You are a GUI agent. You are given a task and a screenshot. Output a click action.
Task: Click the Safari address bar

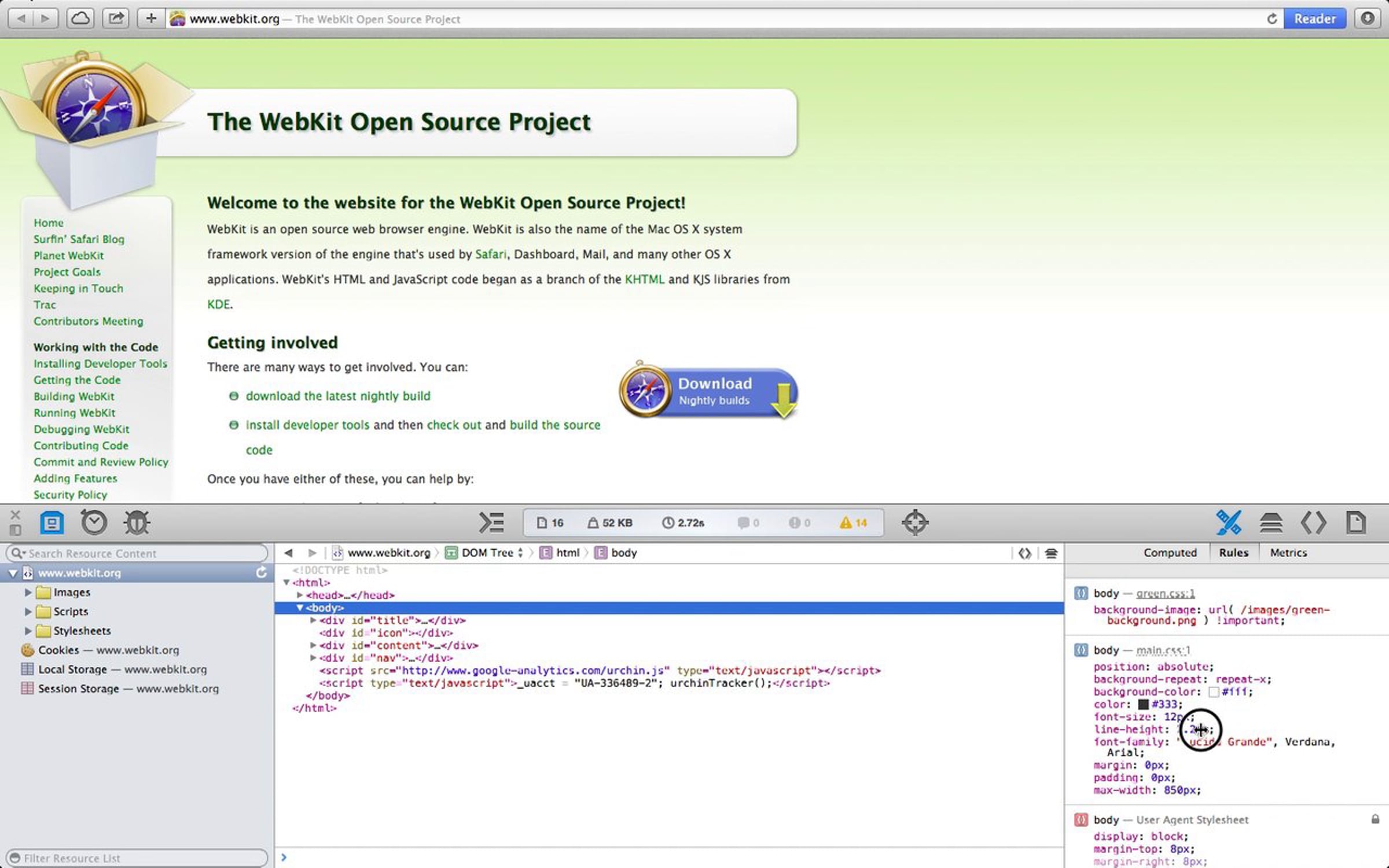pos(724,19)
